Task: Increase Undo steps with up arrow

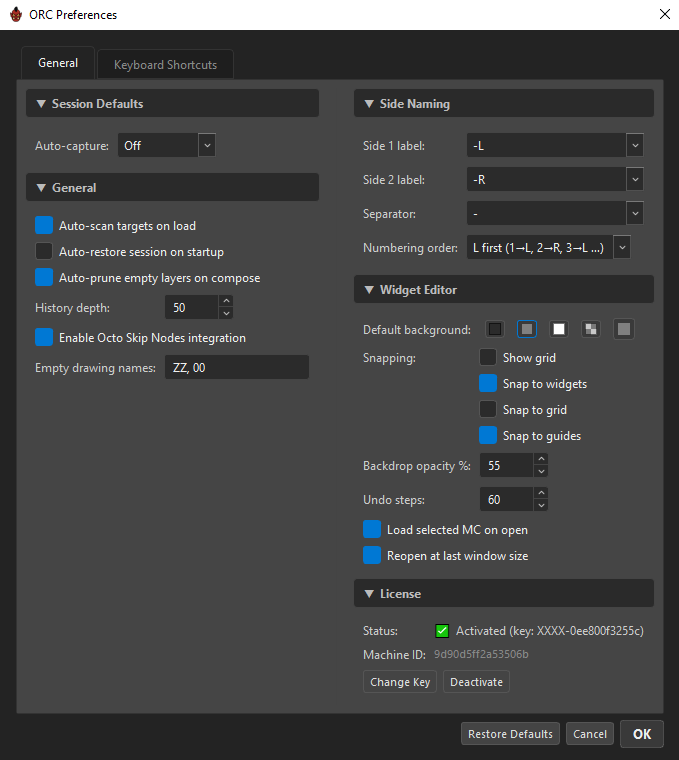Action: [x=541, y=492]
